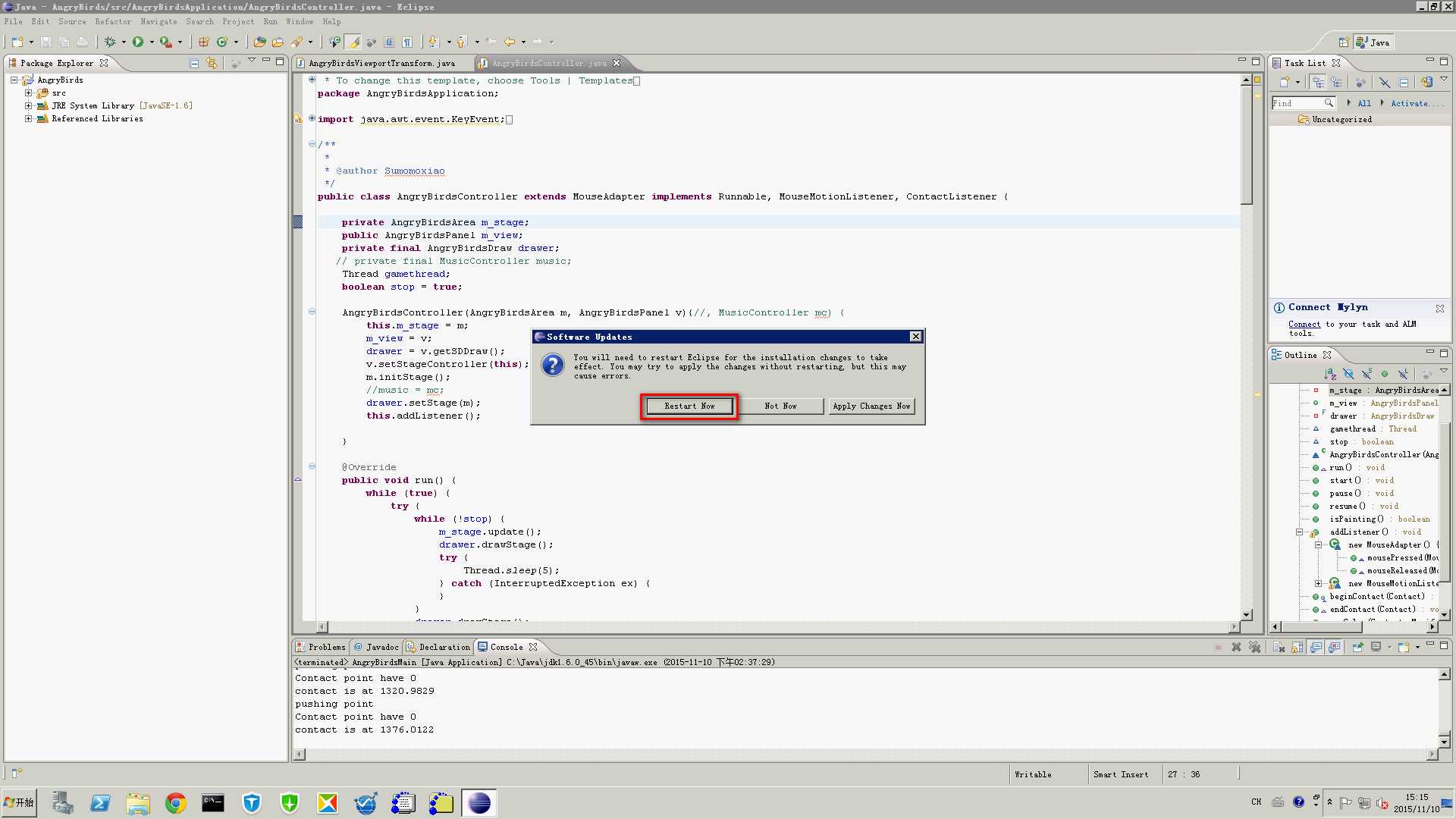
Task: Click the Find field in Task List
Action: pos(1303,103)
